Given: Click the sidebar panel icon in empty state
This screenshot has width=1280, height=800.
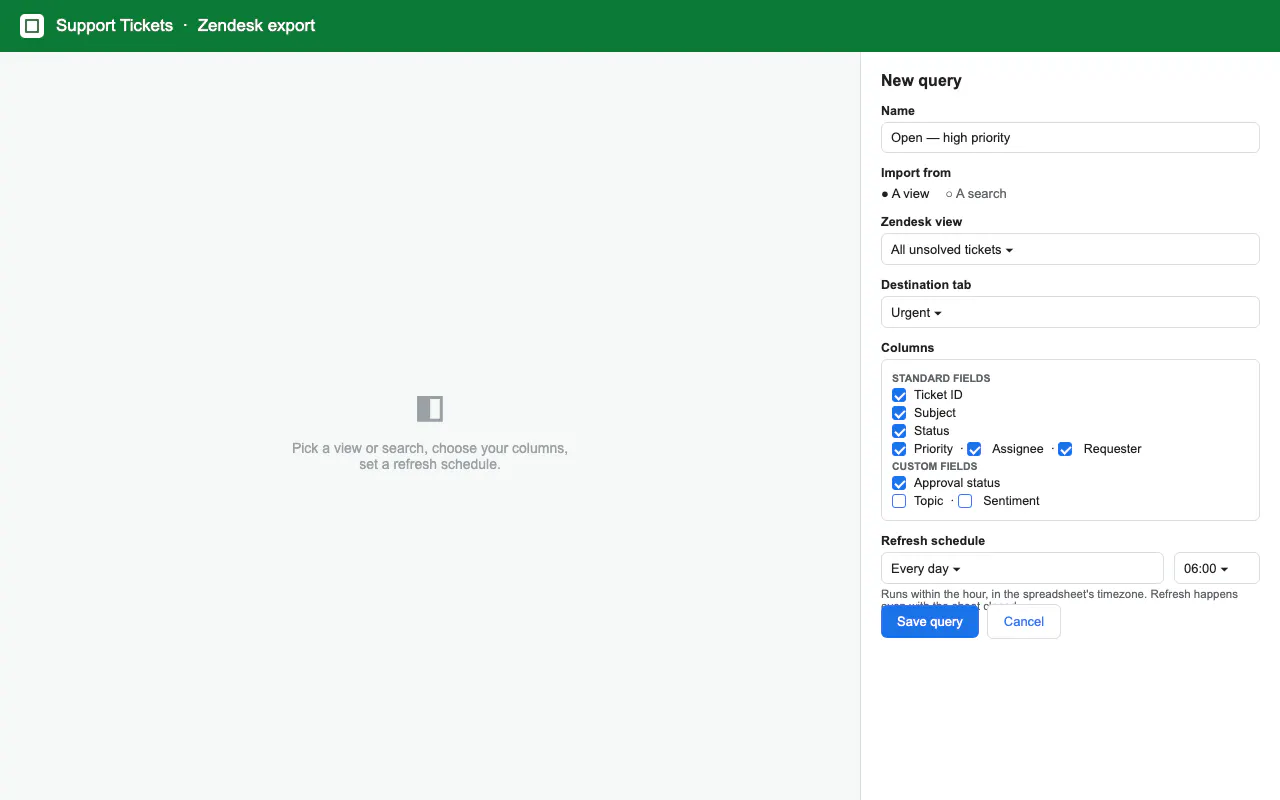Looking at the screenshot, I should click(430, 408).
